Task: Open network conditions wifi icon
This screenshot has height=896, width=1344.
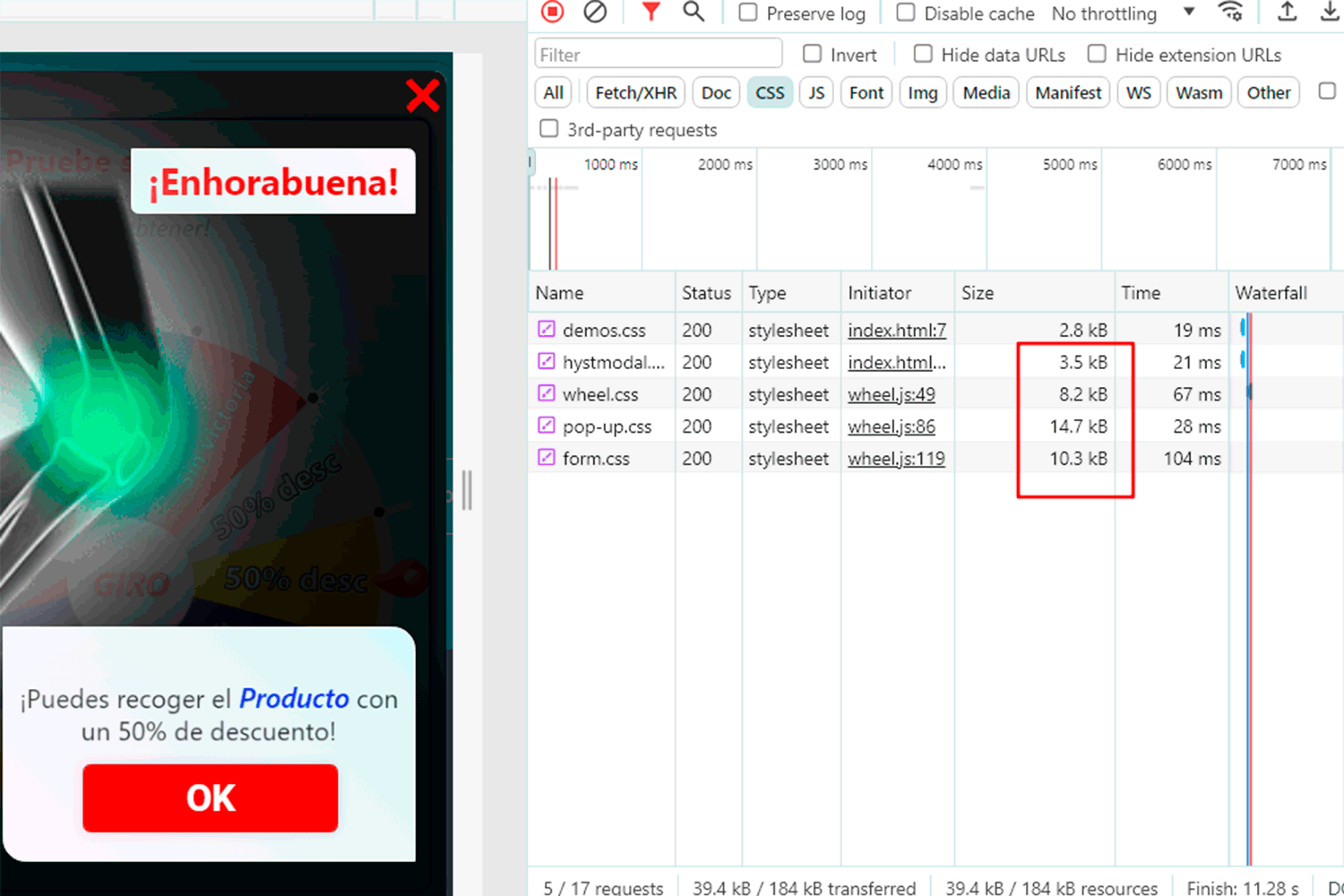Action: 1231,12
